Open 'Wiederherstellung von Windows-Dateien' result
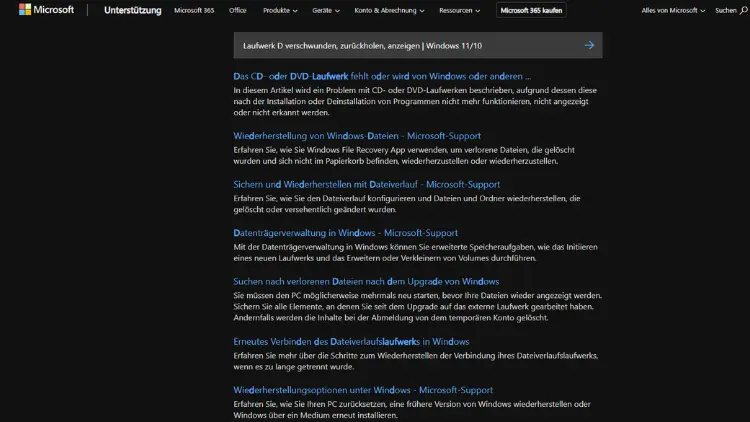This screenshot has width=750, height=422. [x=357, y=136]
